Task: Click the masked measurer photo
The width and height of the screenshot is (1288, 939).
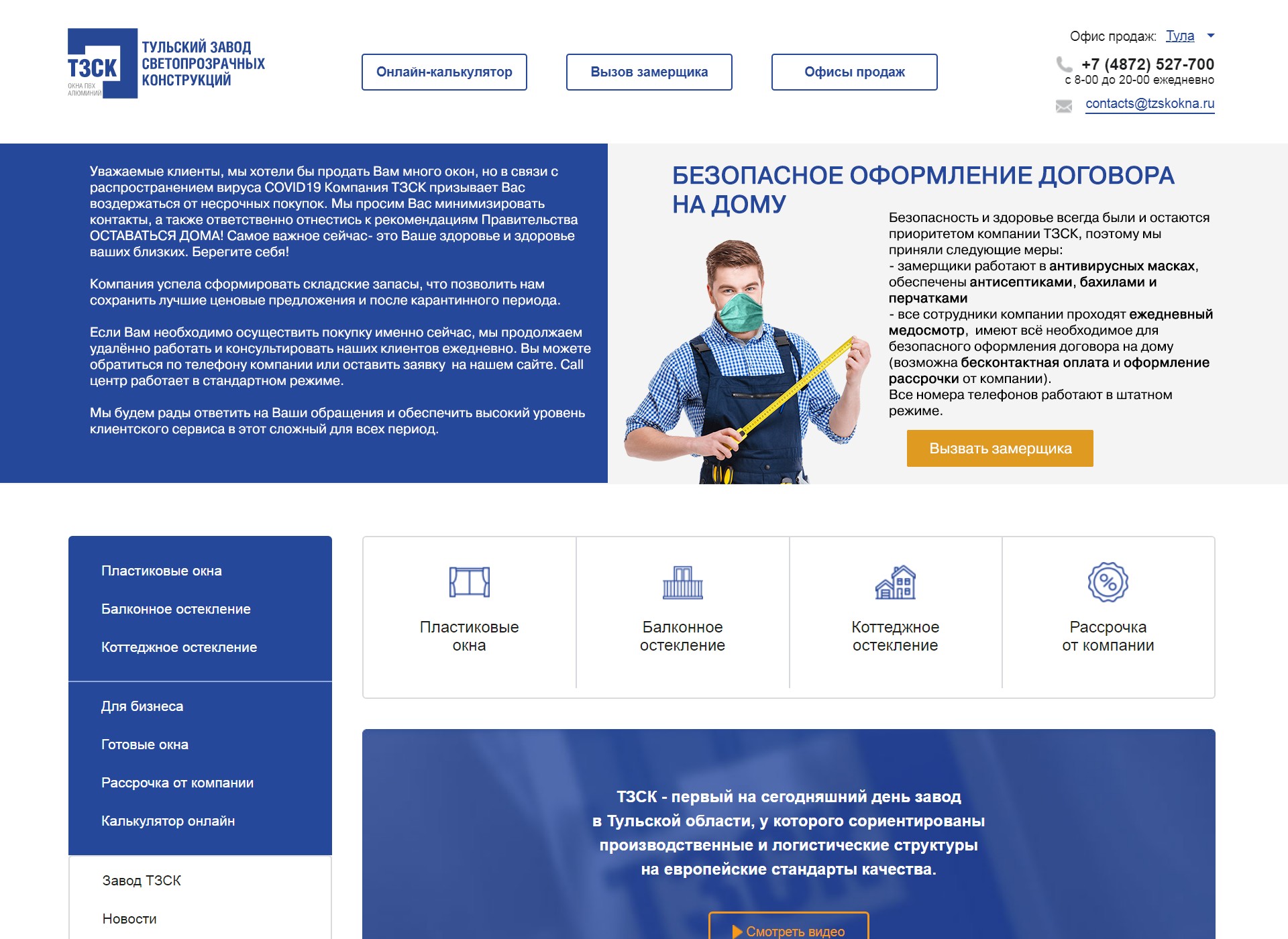Action: (746, 362)
